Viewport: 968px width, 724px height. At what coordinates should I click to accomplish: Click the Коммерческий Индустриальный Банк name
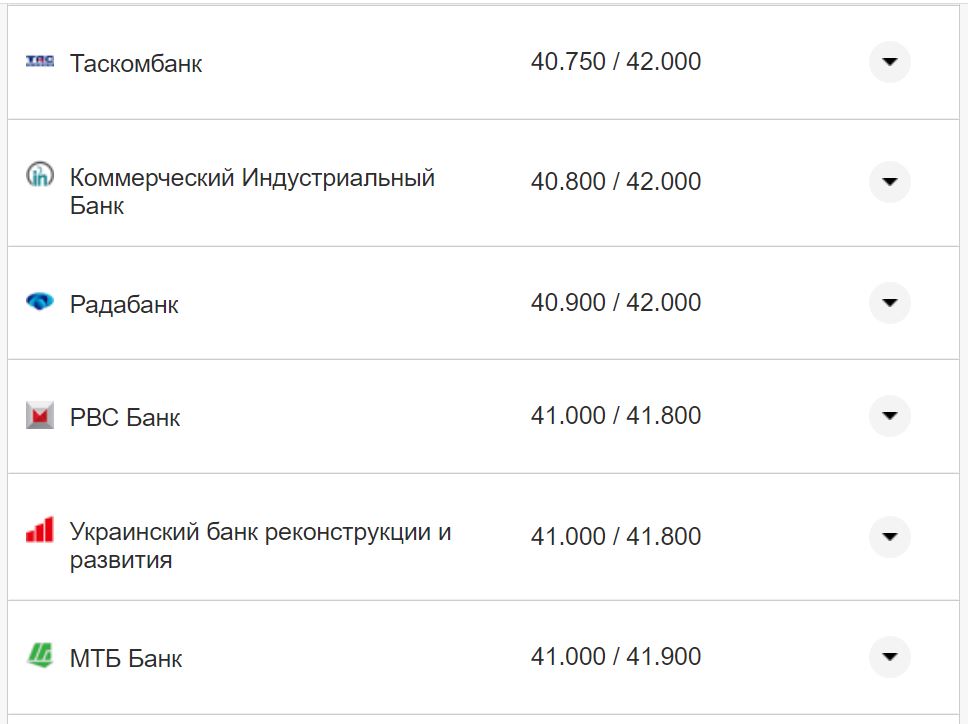click(x=251, y=191)
